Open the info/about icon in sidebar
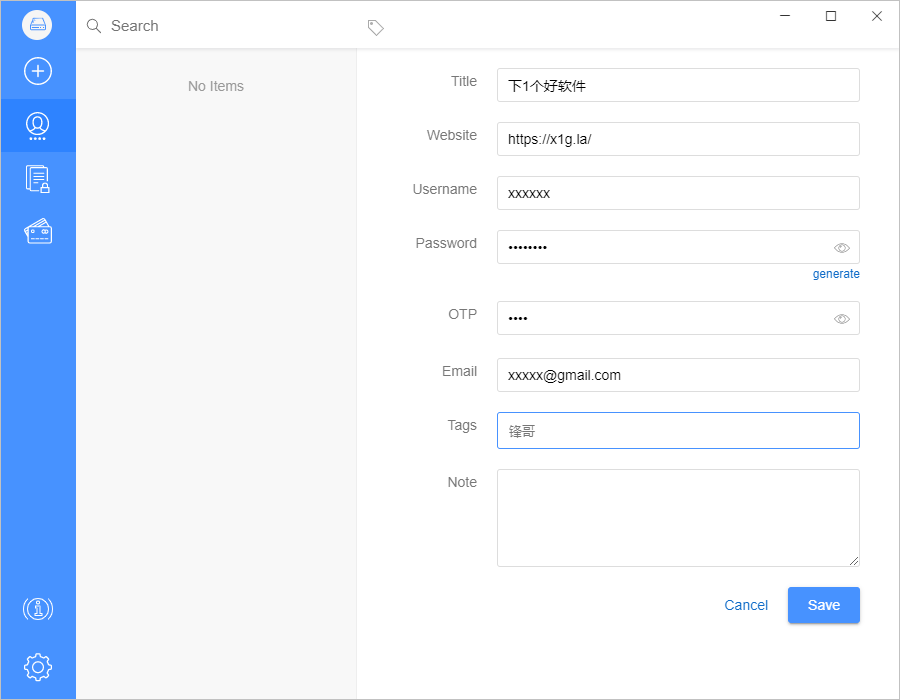The width and height of the screenshot is (900, 700). 38,608
